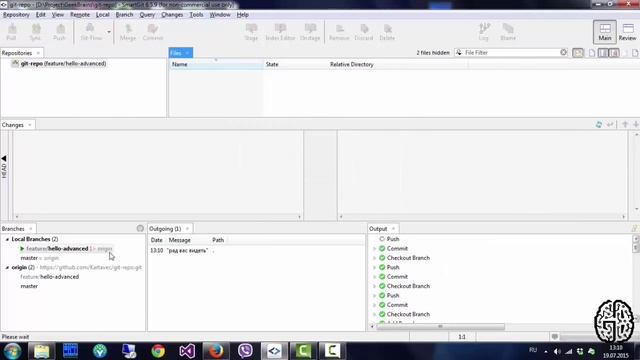The height and width of the screenshot is (360, 640).
Task: Sort files by Name column
Action: point(216,64)
